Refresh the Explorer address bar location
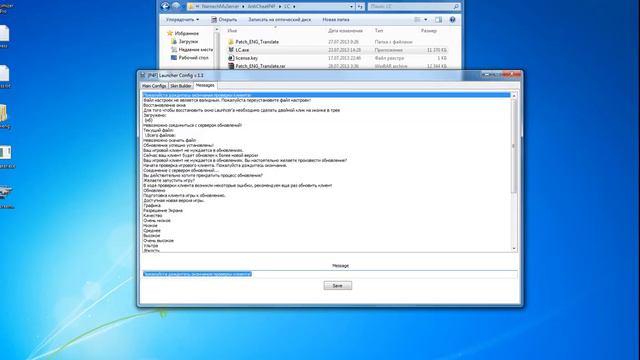 click(x=360, y=7)
